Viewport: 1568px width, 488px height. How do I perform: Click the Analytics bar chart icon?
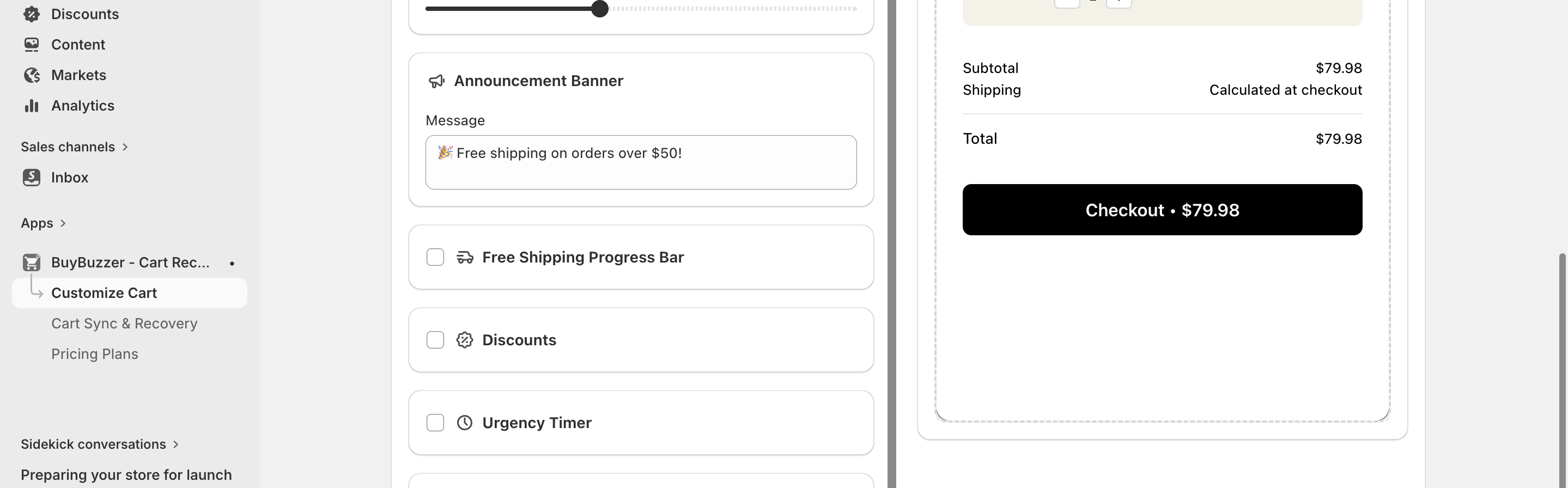coord(32,106)
